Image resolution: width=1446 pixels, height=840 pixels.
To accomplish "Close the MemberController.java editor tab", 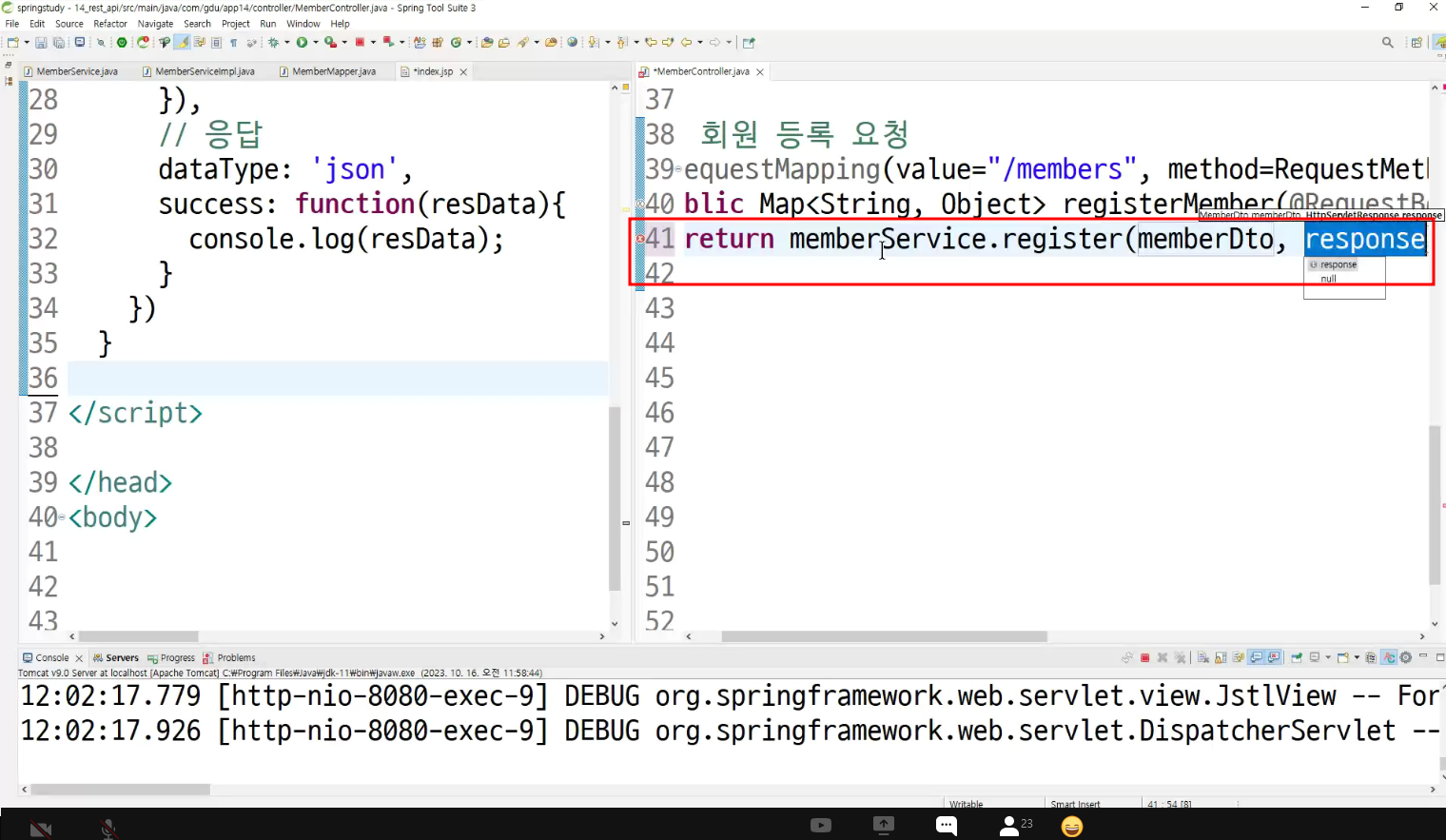I will pyautogui.click(x=759, y=72).
